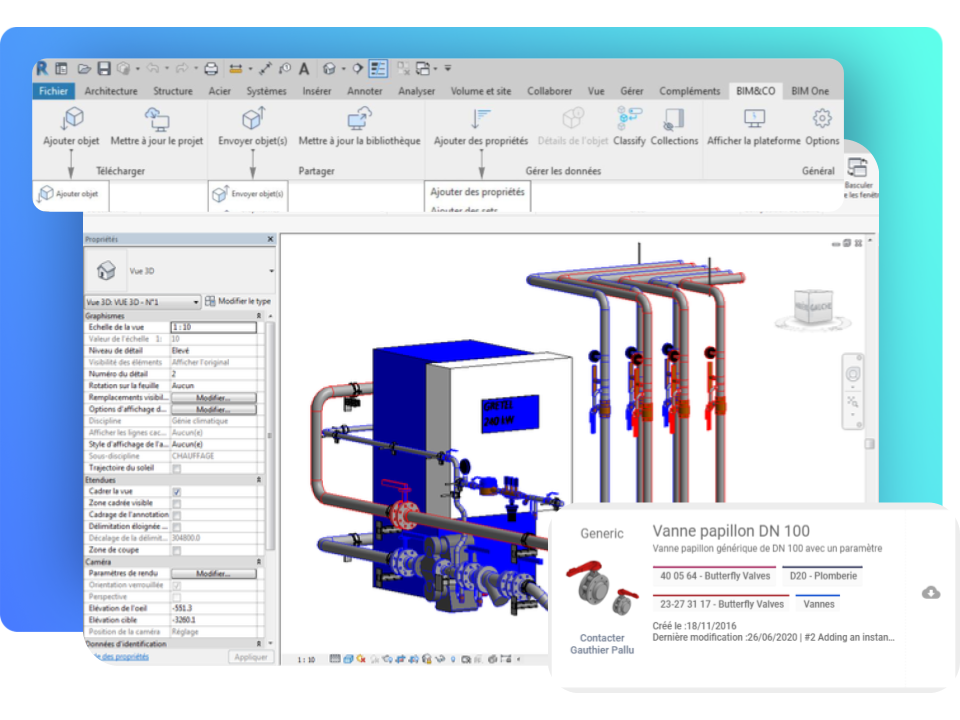Toggle the Cadrage de l'annotation checkbox

click(176, 515)
